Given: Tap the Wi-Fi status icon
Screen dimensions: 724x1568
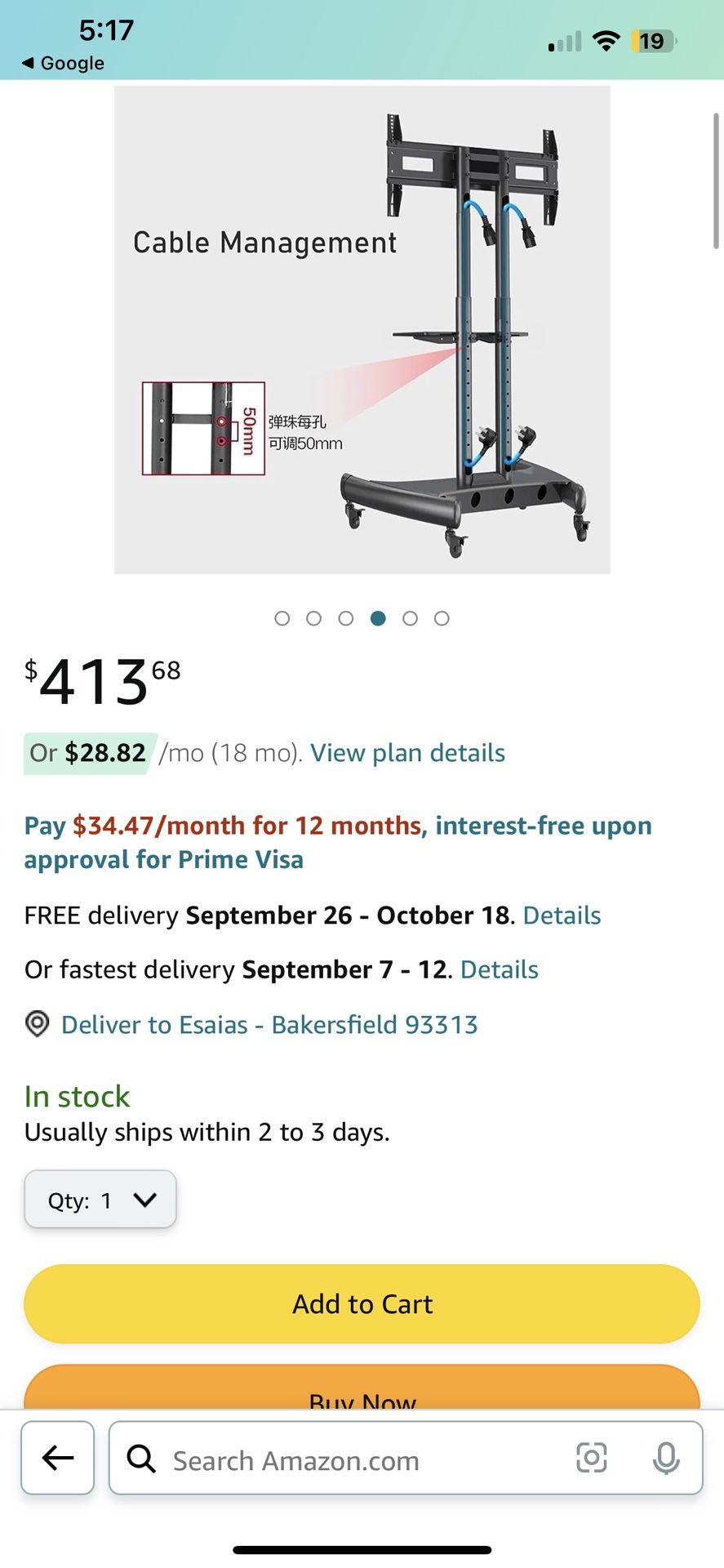Looking at the screenshot, I should pos(605,41).
